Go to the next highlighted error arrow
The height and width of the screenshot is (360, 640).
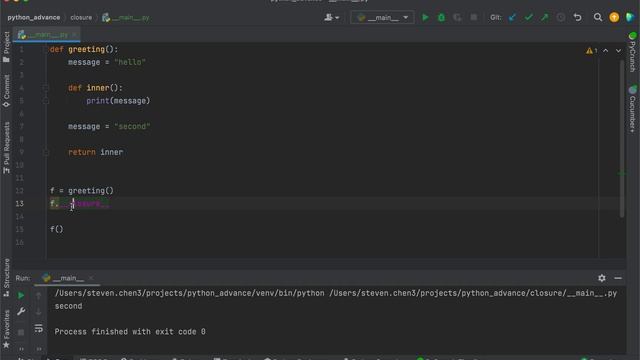coord(618,51)
